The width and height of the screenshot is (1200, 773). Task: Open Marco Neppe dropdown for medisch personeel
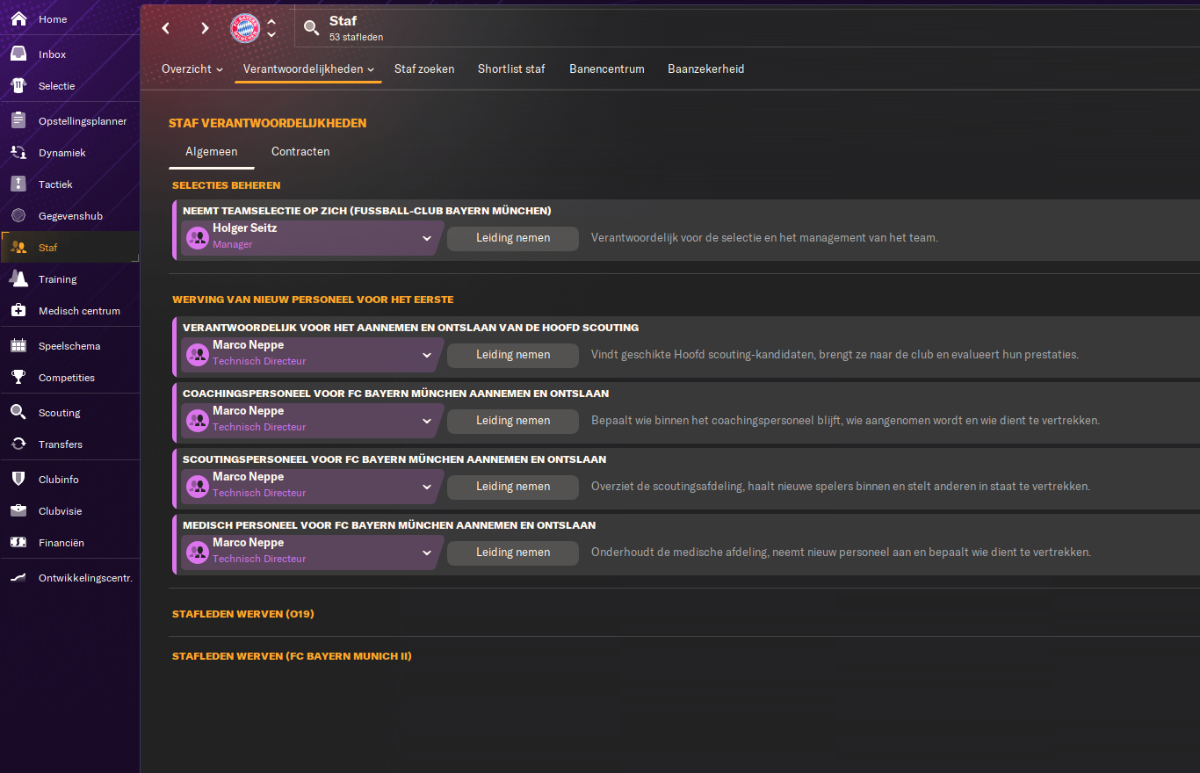coord(427,553)
